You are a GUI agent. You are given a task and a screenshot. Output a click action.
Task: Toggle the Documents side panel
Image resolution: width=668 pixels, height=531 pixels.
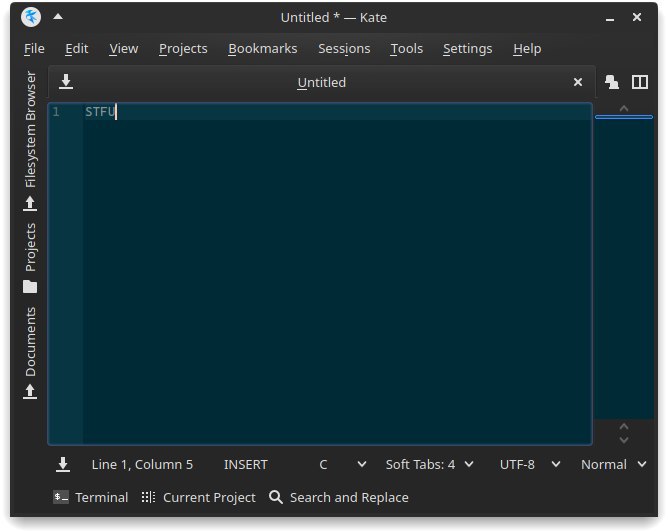click(30, 342)
